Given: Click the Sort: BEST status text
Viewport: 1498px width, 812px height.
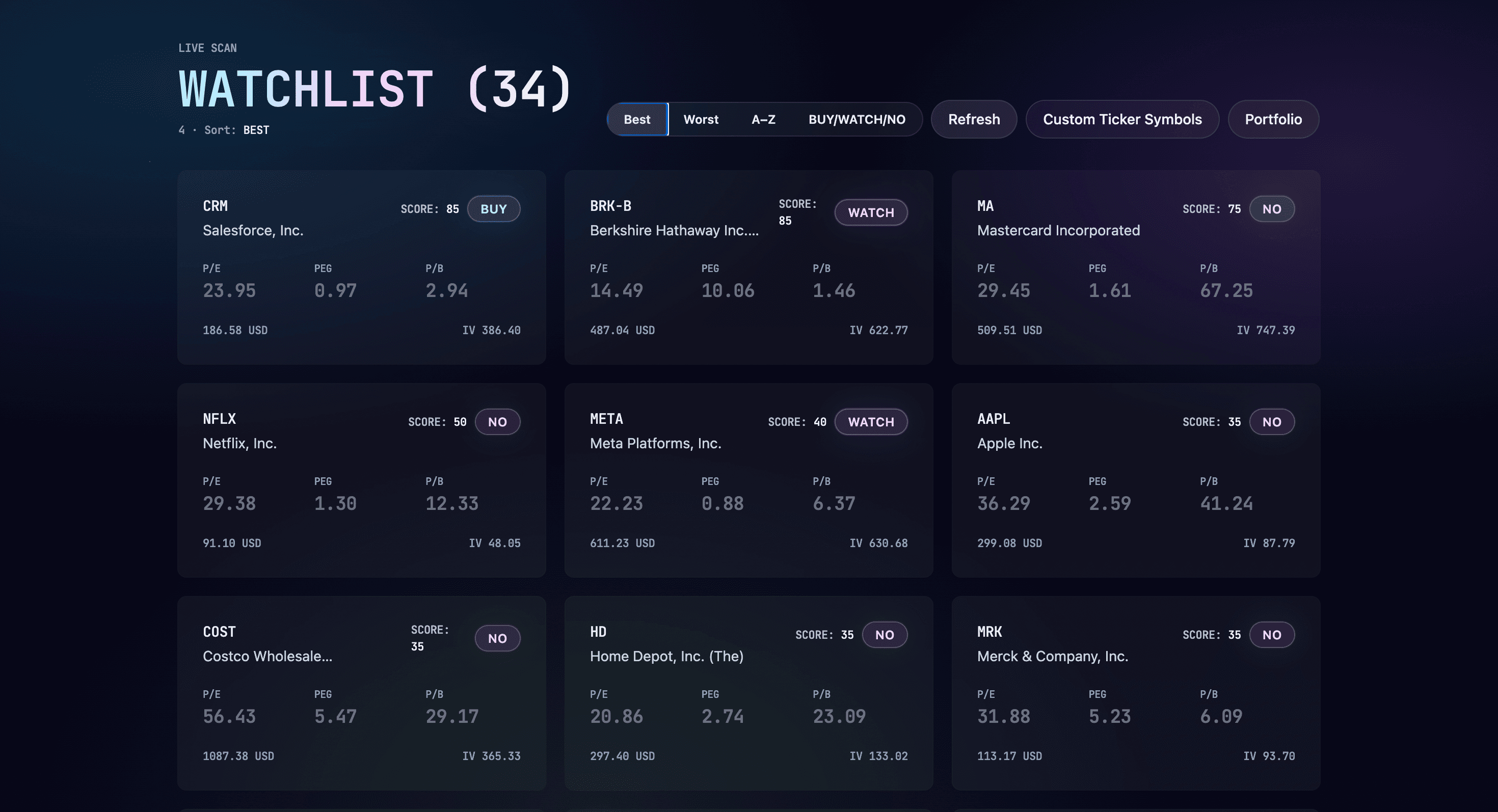Looking at the screenshot, I should click(x=237, y=129).
